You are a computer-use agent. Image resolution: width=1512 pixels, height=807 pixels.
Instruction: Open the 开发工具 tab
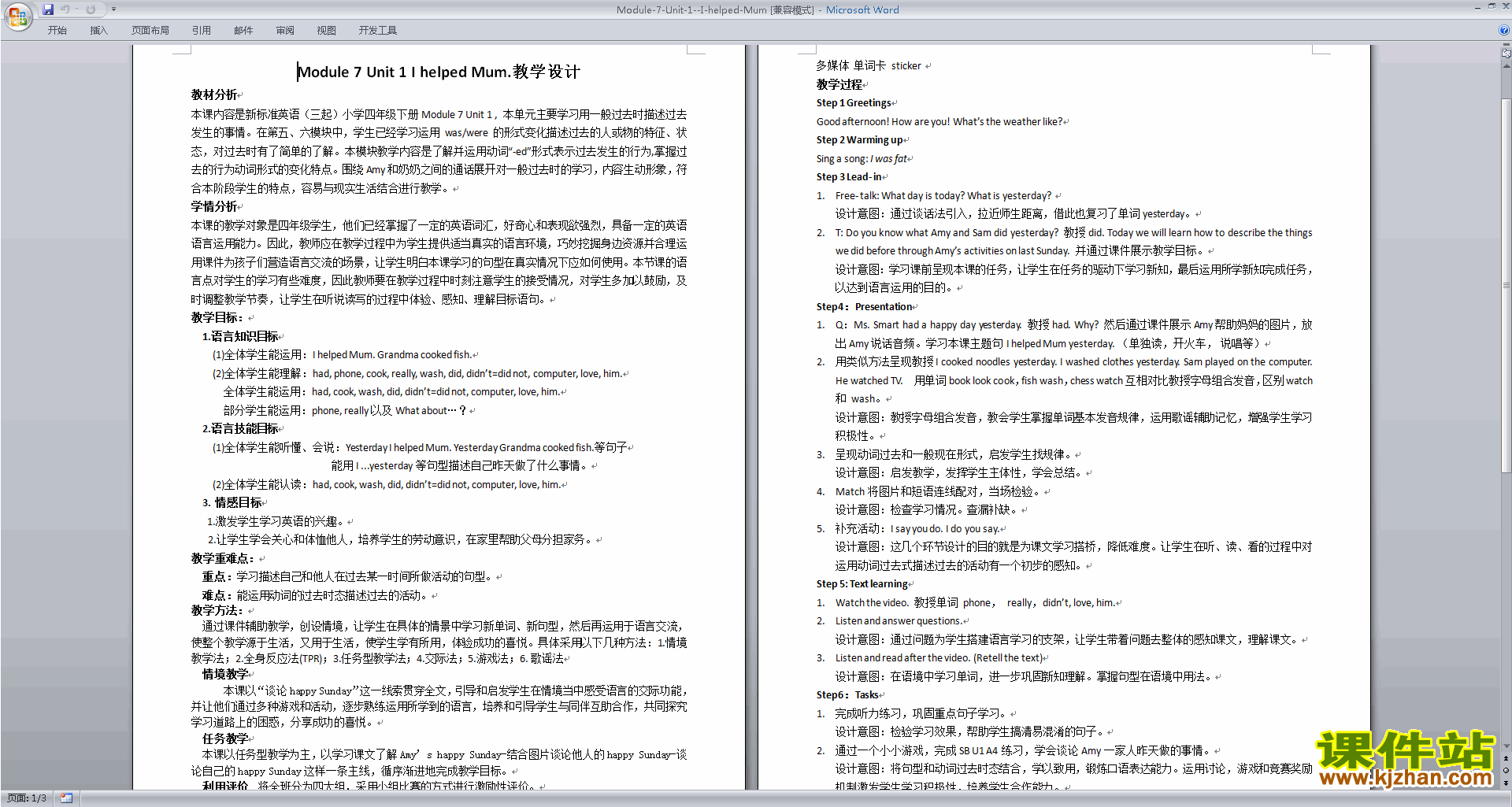(x=378, y=30)
